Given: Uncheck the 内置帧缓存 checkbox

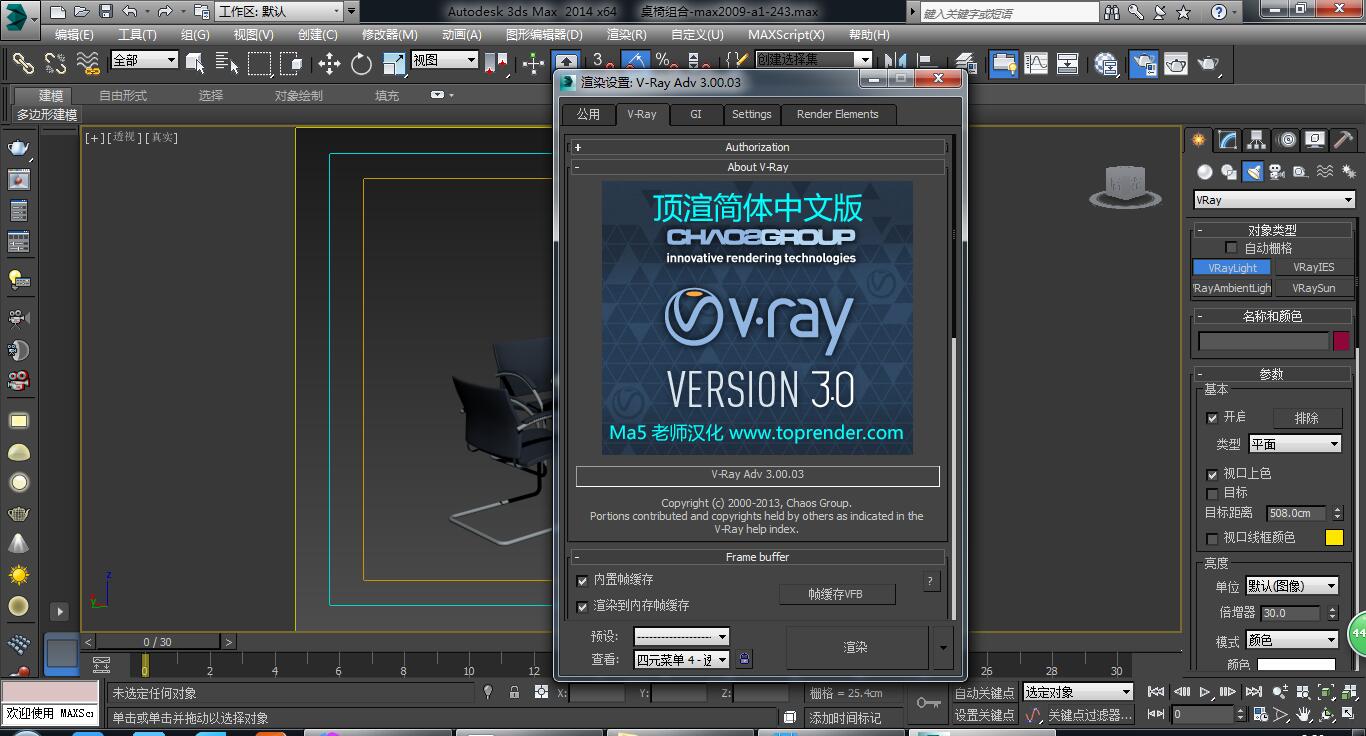Looking at the screenshot, I should (582, 580).
